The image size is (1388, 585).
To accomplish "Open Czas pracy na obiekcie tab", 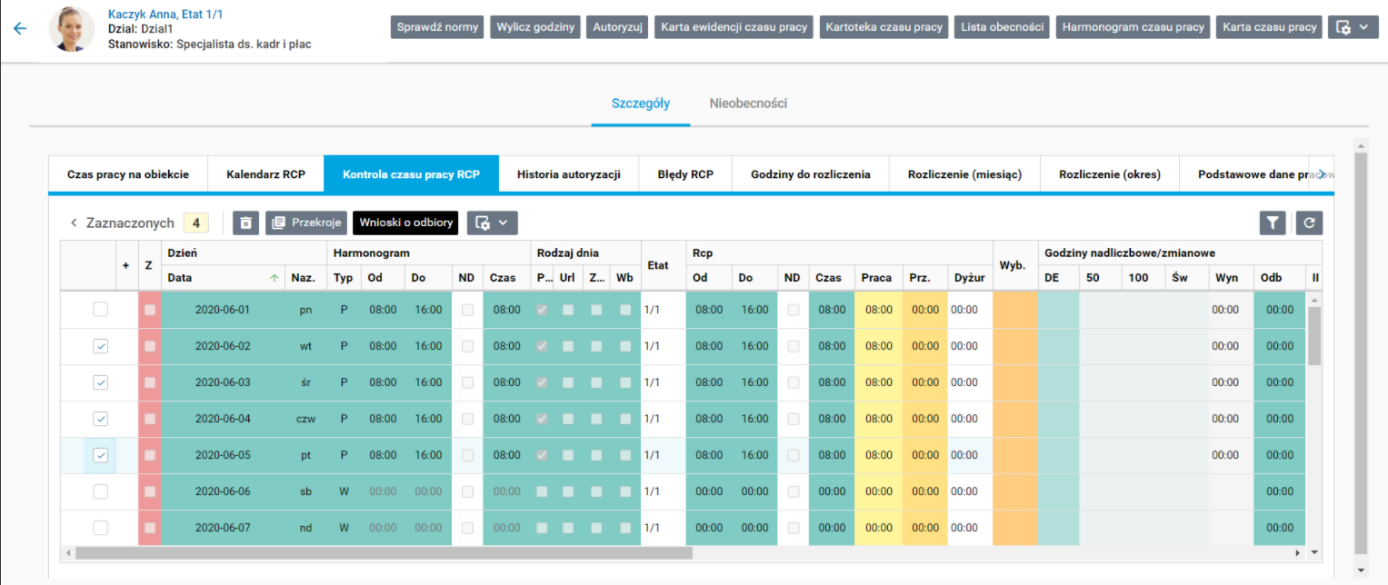I will click(128, 174).
